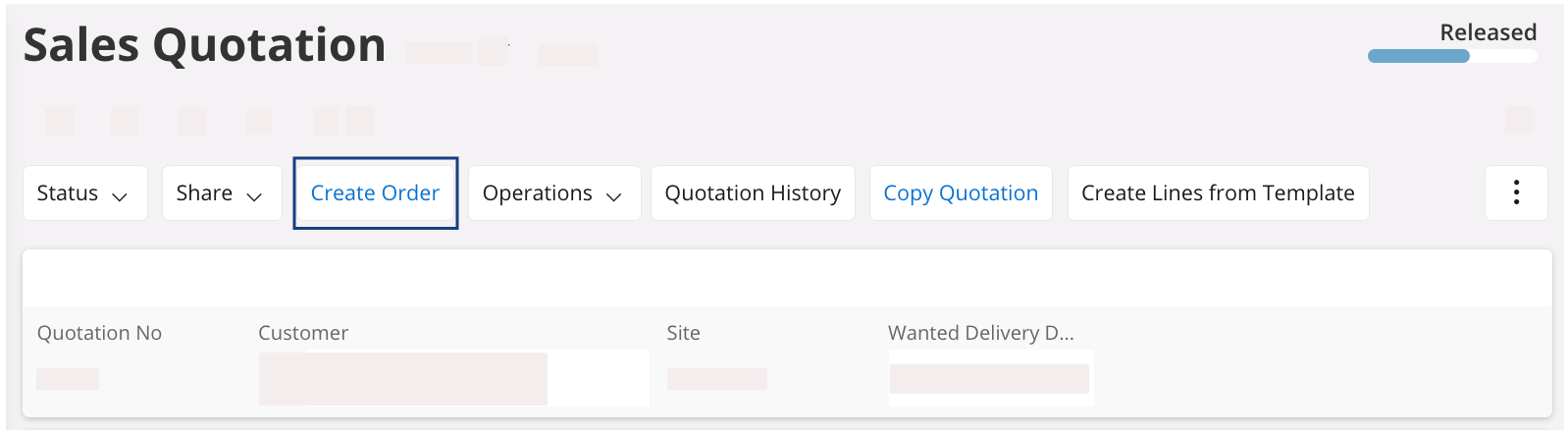Click the Quotation No value field
The height and width of the screenshot is (436, 1568).
[x=68, y=378]
